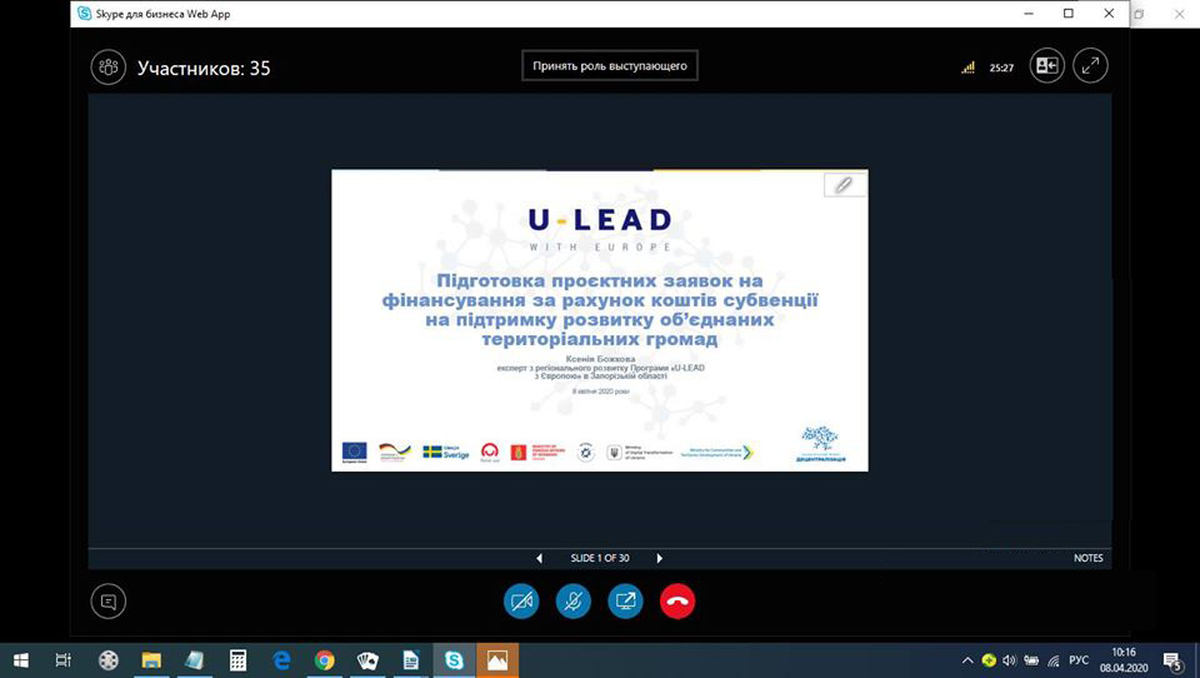Toggle the microphone mute button
Viewport: 1200px width, 678px height.
coord(573,601)
